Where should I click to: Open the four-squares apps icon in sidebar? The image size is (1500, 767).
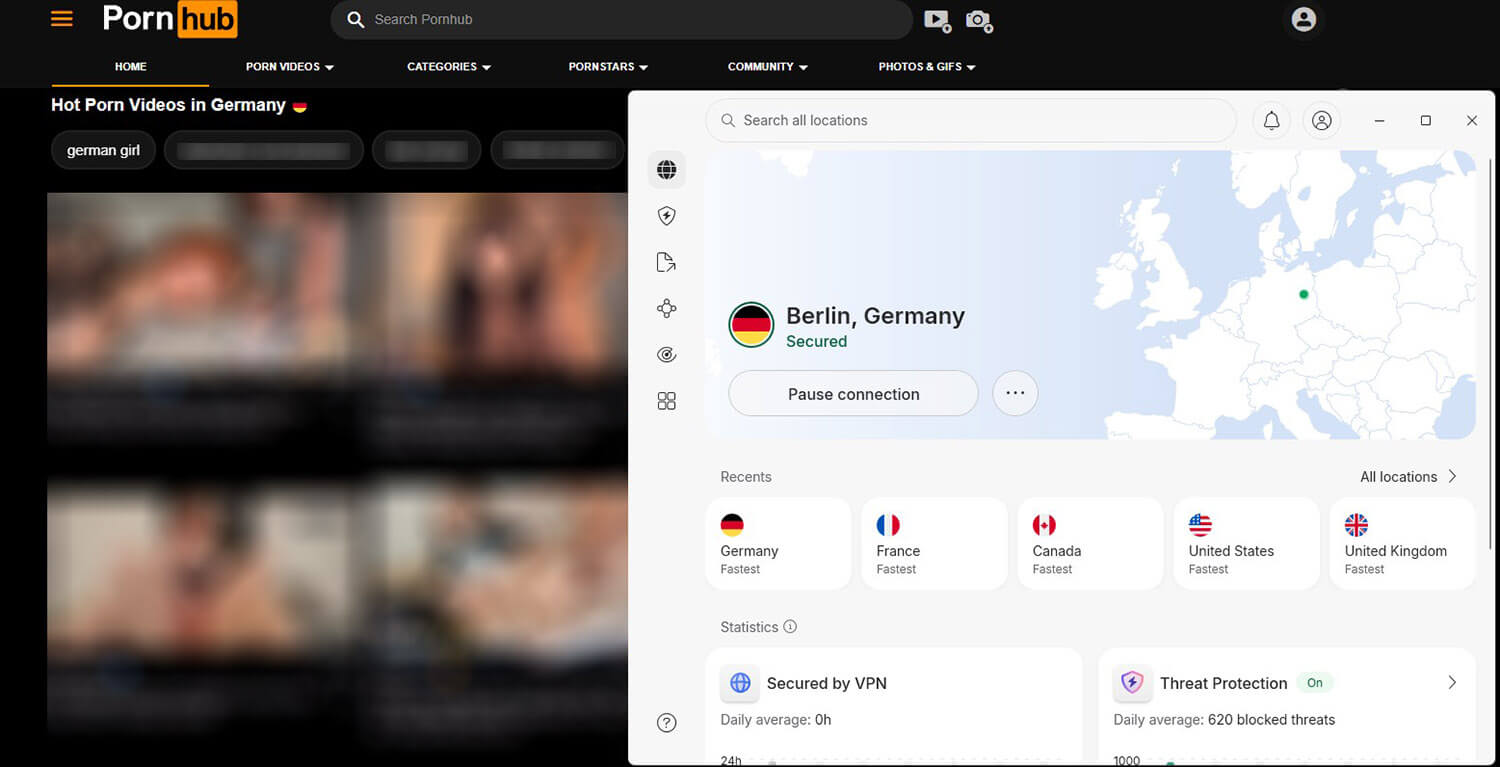[667, 401]
